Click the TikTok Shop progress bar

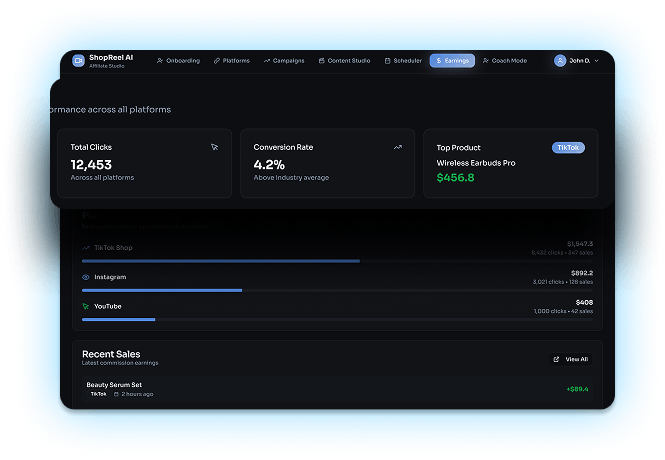coord(337,261)
